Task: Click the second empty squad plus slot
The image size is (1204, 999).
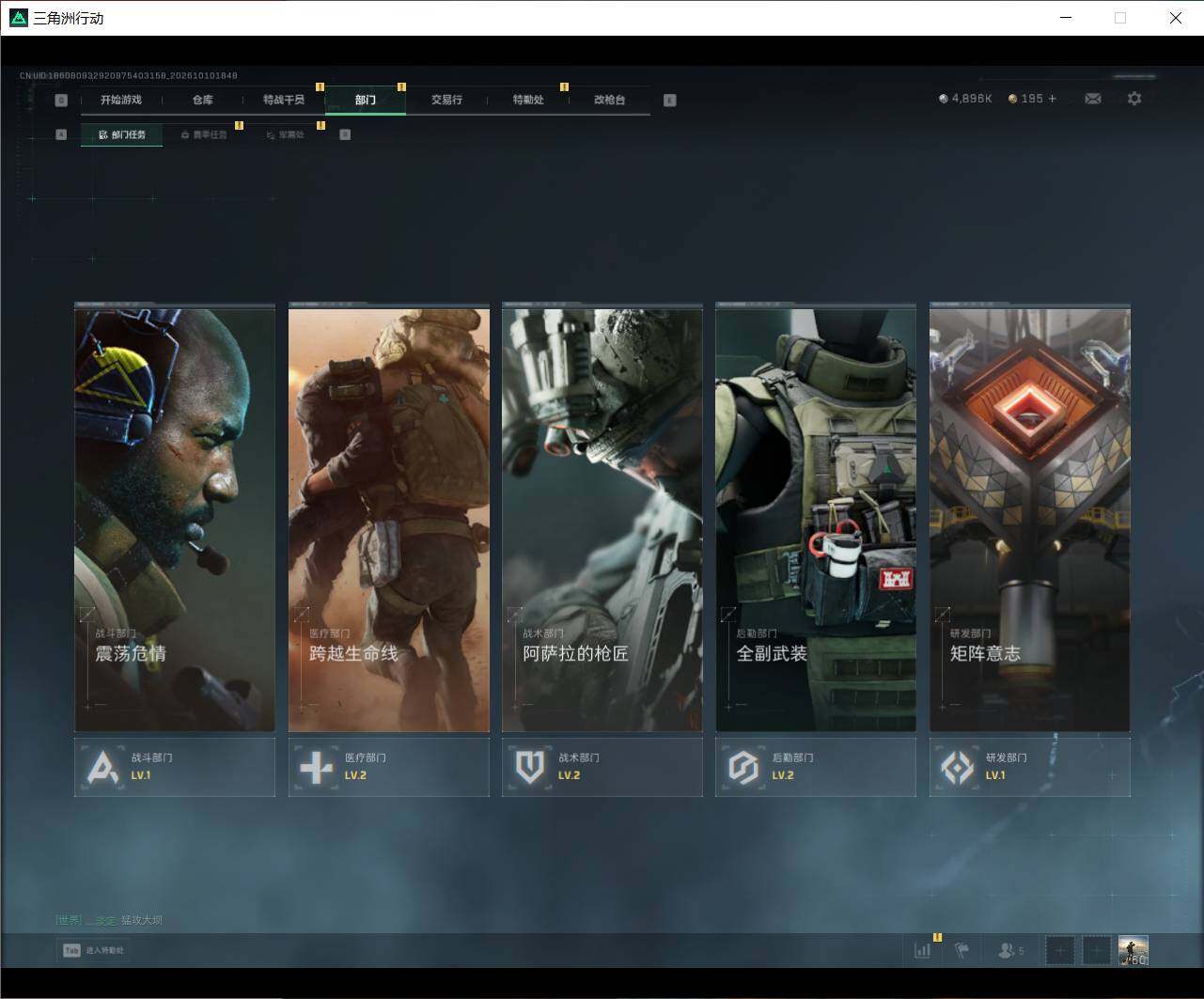Action: [1097, 950]
